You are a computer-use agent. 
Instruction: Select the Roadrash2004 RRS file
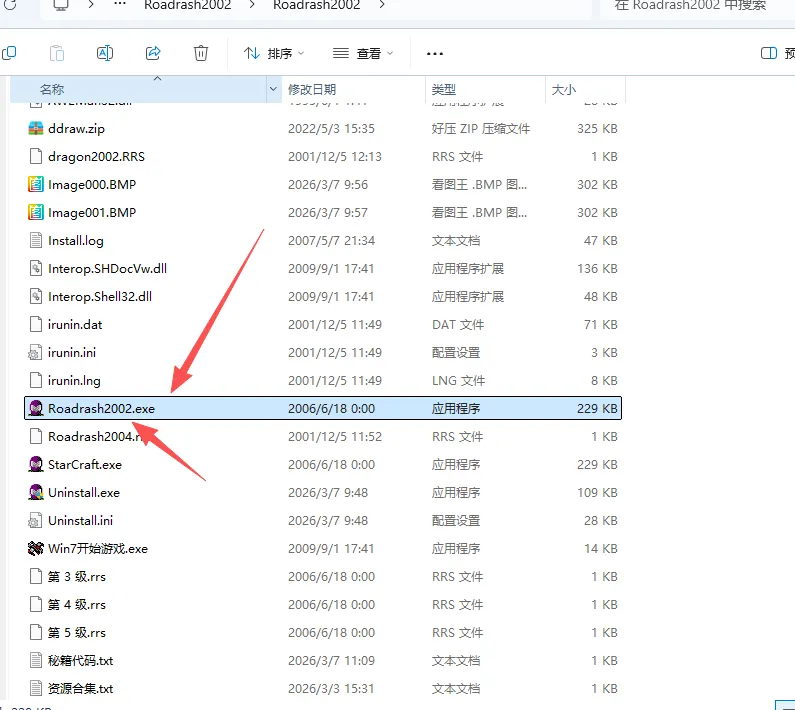pos(323,437)
